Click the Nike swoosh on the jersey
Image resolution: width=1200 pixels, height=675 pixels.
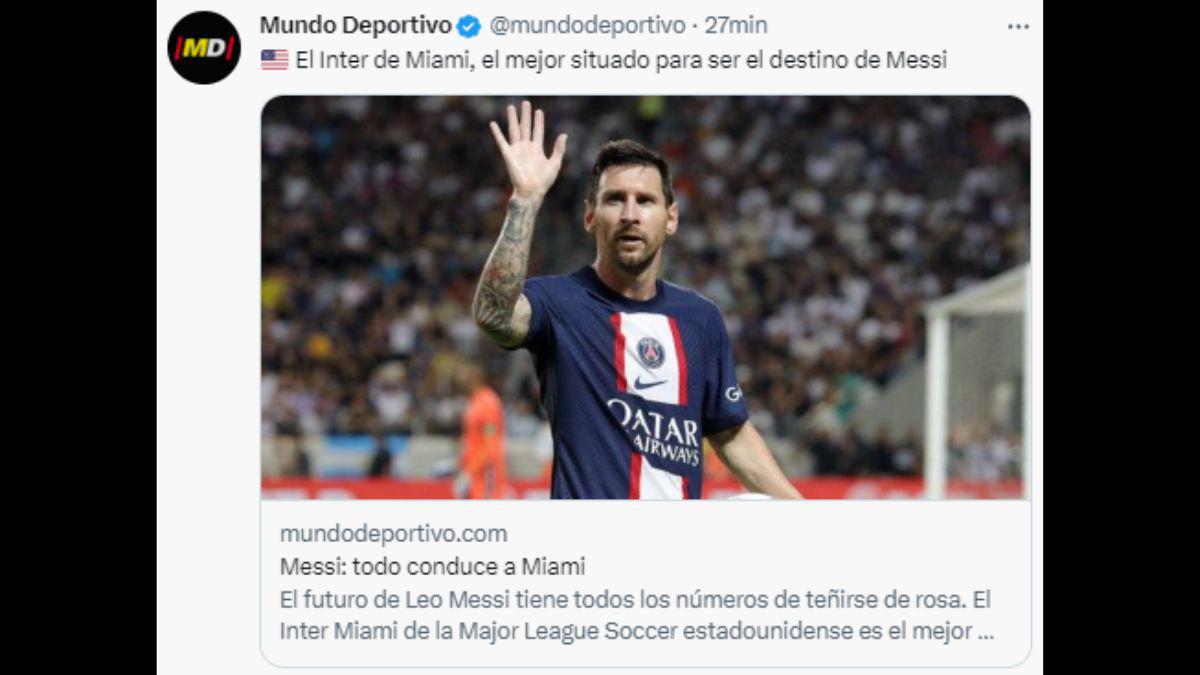pyautogui.click(x=648, y=383)
